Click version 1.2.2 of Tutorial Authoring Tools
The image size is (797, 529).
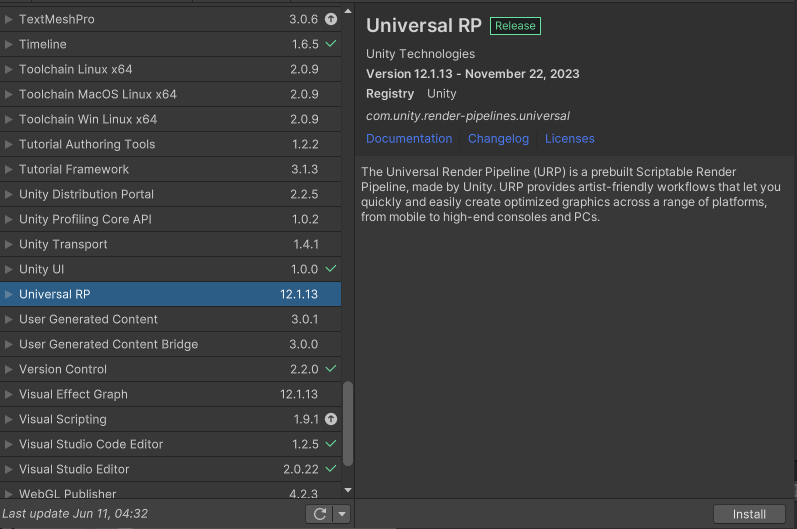tap(305, 144)
